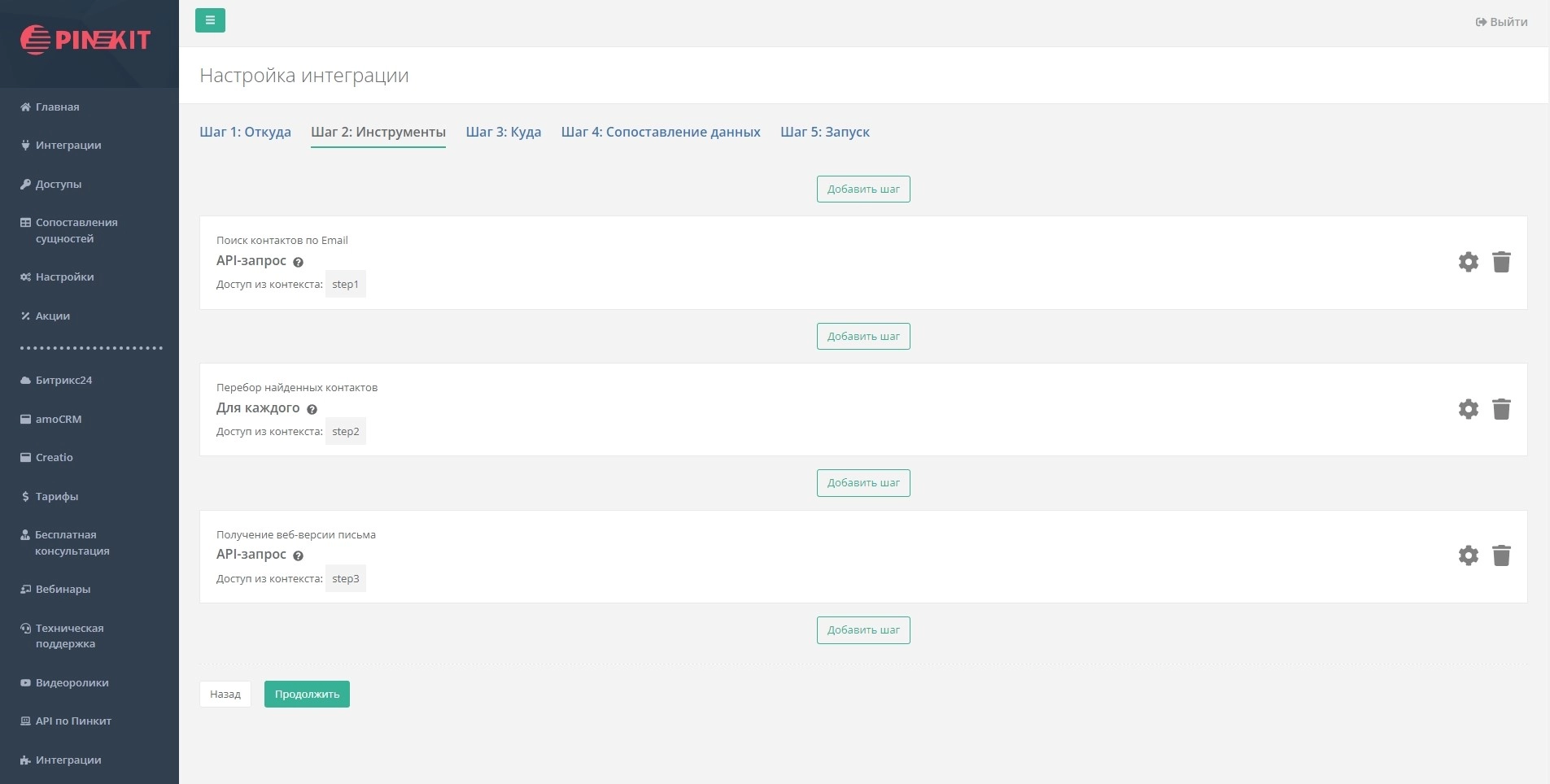1550x784 pixels.
Task: Open Шаг 3: Куда tab
Action: click(503, 132)
